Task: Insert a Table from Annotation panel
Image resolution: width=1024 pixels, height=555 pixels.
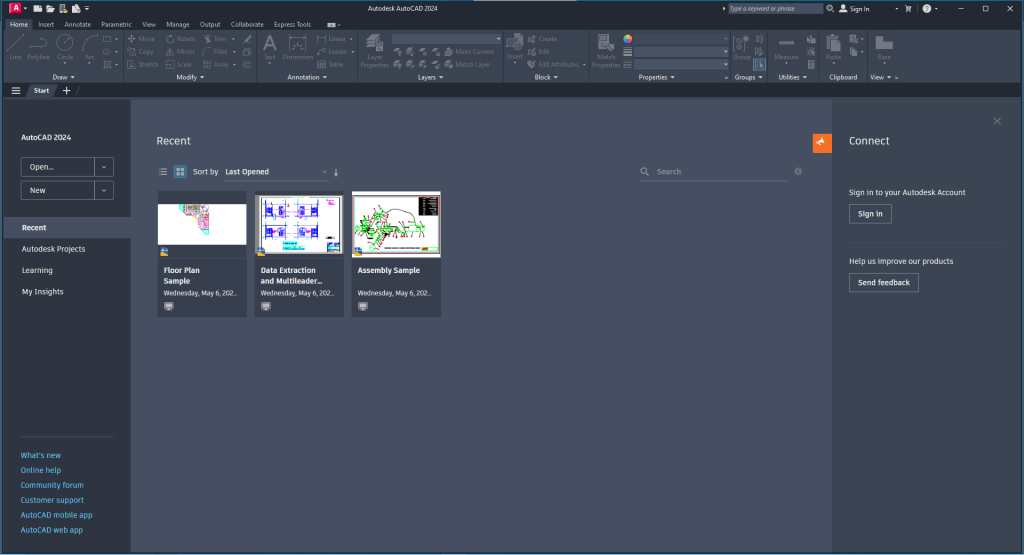Action: 330,65
